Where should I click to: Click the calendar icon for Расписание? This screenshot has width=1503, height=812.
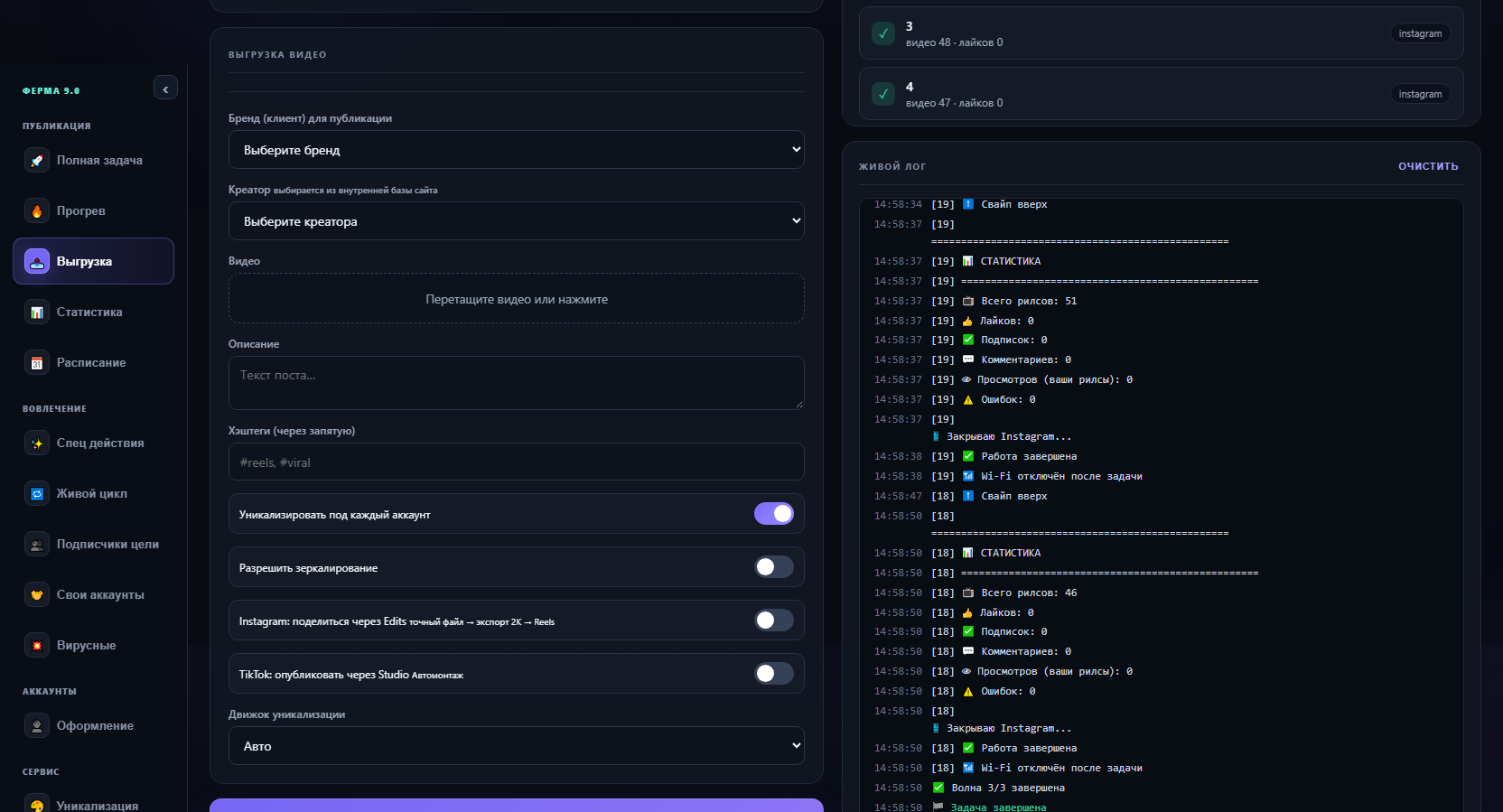tap(37, 363)
